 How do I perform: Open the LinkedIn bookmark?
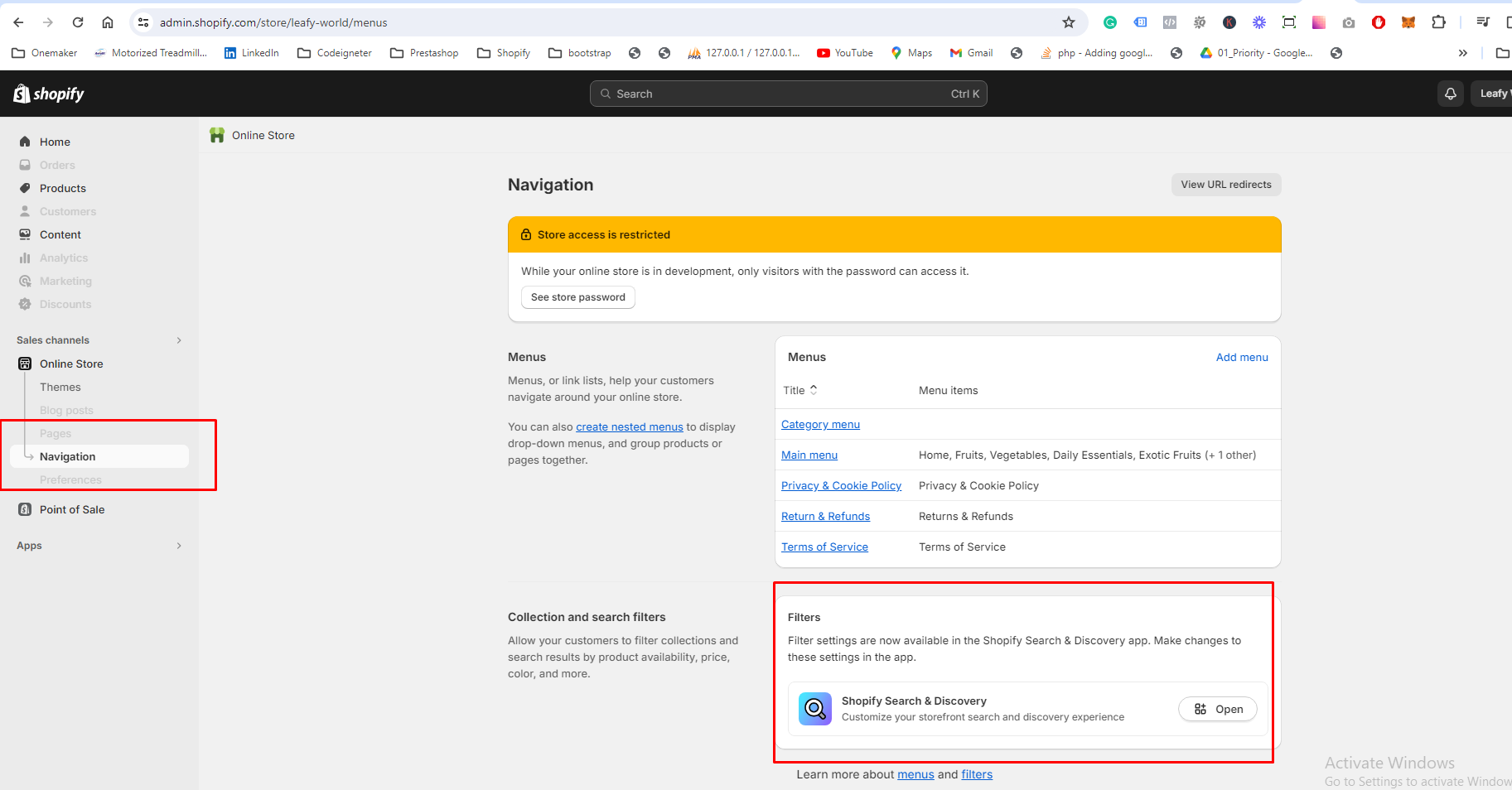pos(252,53)
